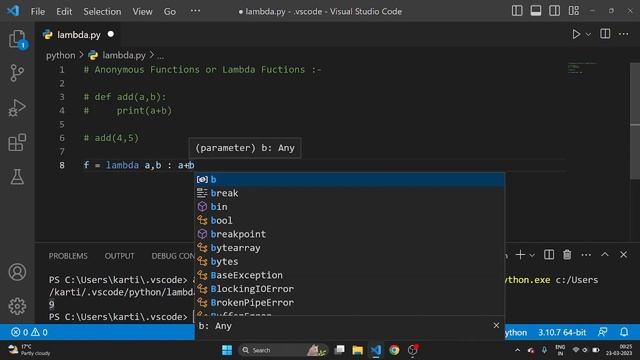Select Python interpreter 3.10.7 64-bit

[562, 332]
